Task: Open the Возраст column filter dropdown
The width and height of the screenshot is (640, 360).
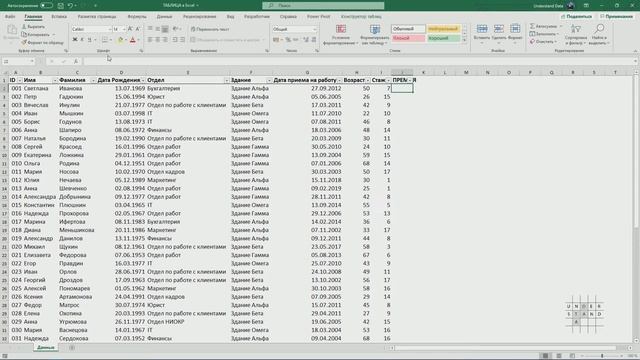Action: click(368, 80)
